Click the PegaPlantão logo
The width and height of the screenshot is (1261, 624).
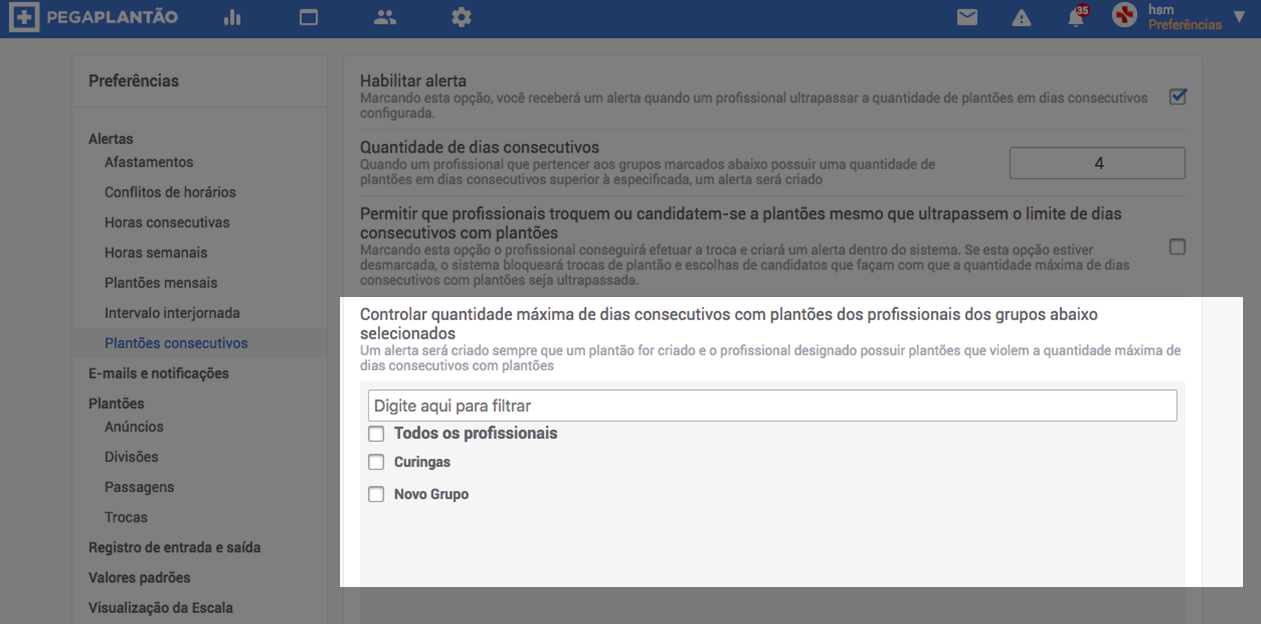point(93,17)
